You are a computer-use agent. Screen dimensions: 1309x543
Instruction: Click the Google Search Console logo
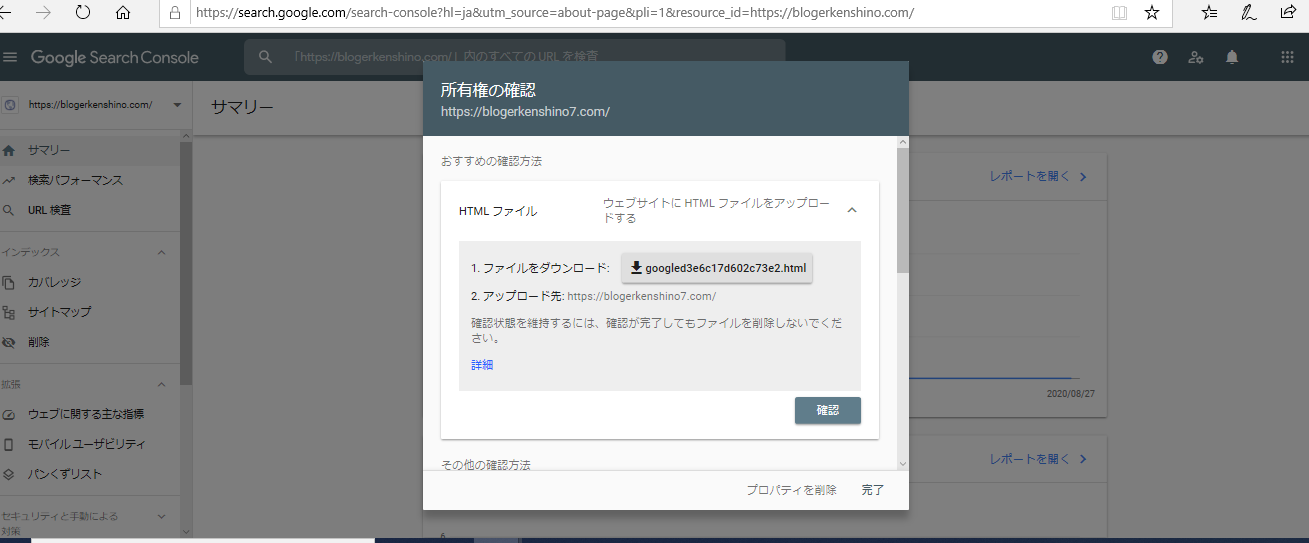pyautogui.click(x=115, y=57)
